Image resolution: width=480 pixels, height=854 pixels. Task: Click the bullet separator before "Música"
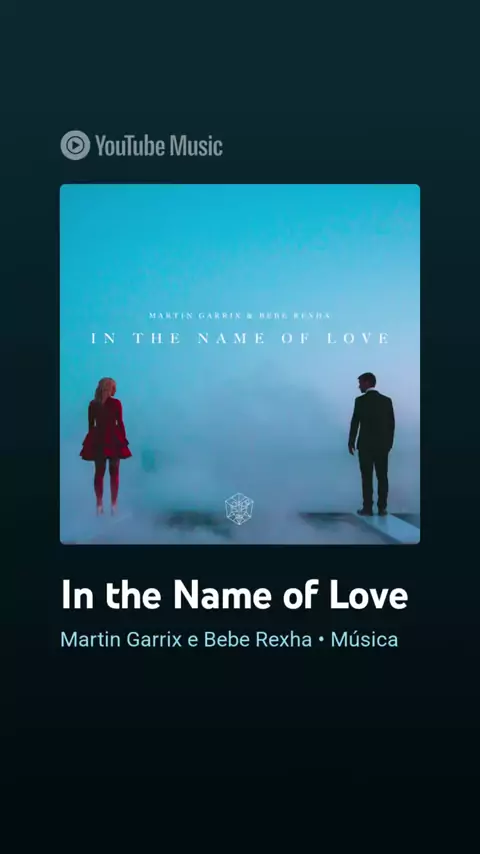tap(321, 640)
